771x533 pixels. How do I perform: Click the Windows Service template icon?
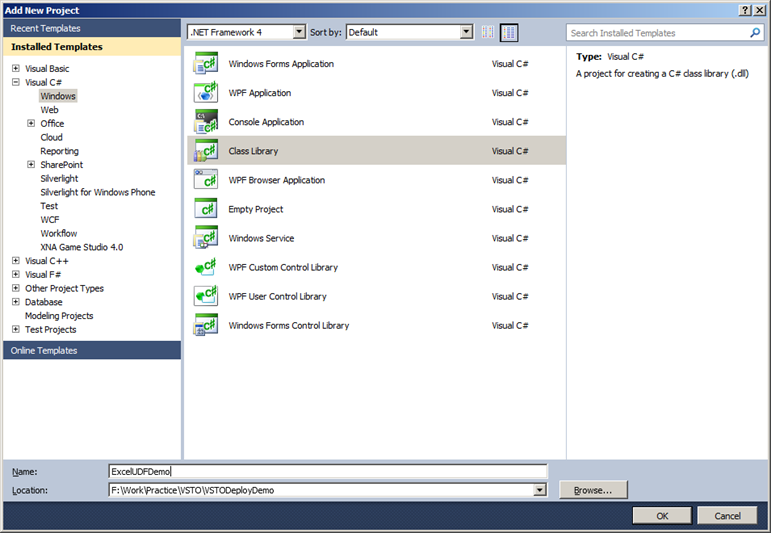click(206, 238)
